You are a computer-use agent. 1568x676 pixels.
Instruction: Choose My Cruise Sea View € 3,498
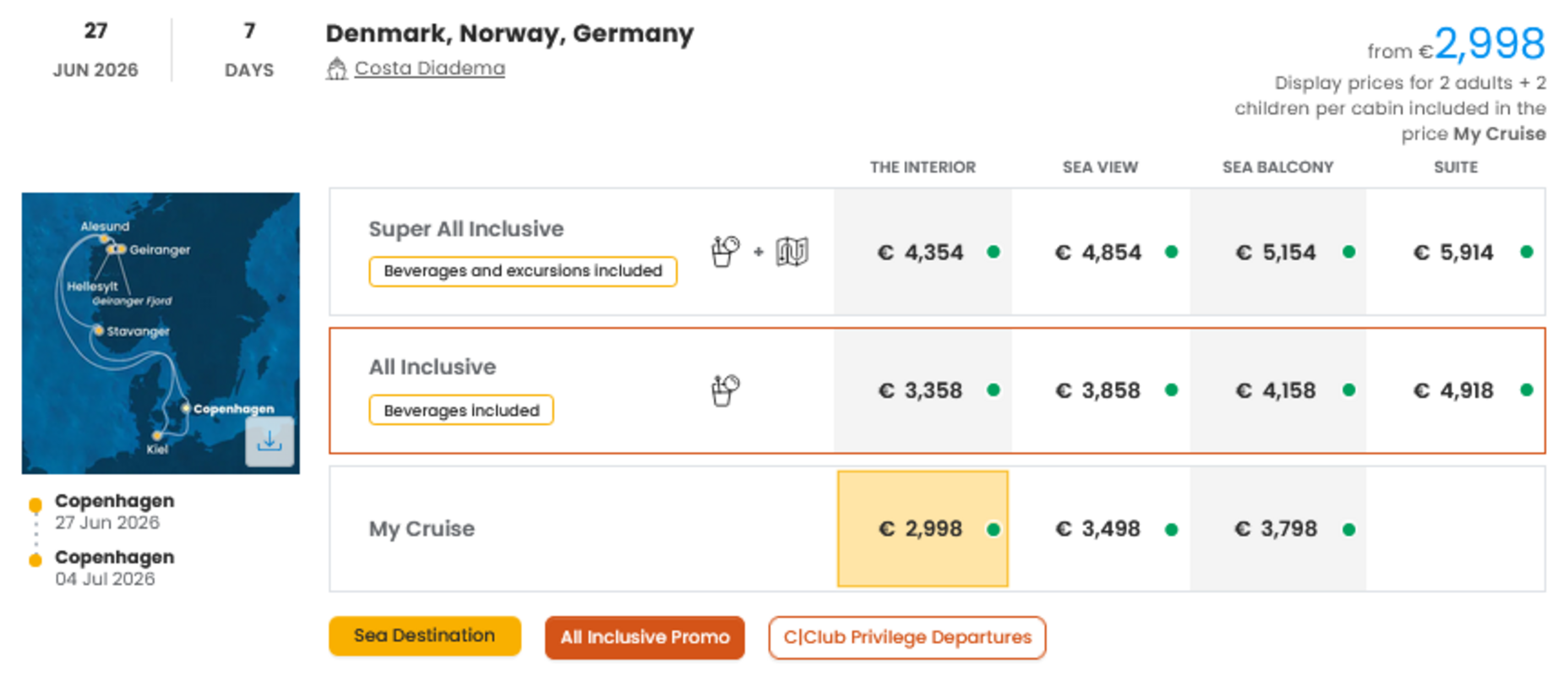1098,529
